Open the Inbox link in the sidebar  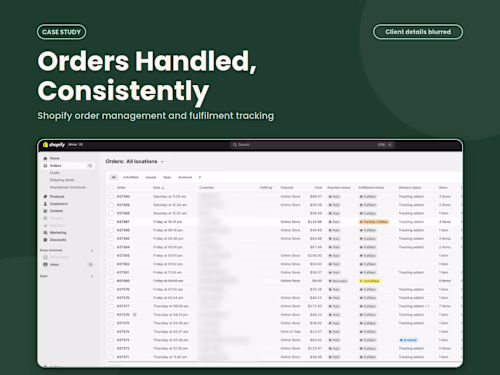click(54, 265)
